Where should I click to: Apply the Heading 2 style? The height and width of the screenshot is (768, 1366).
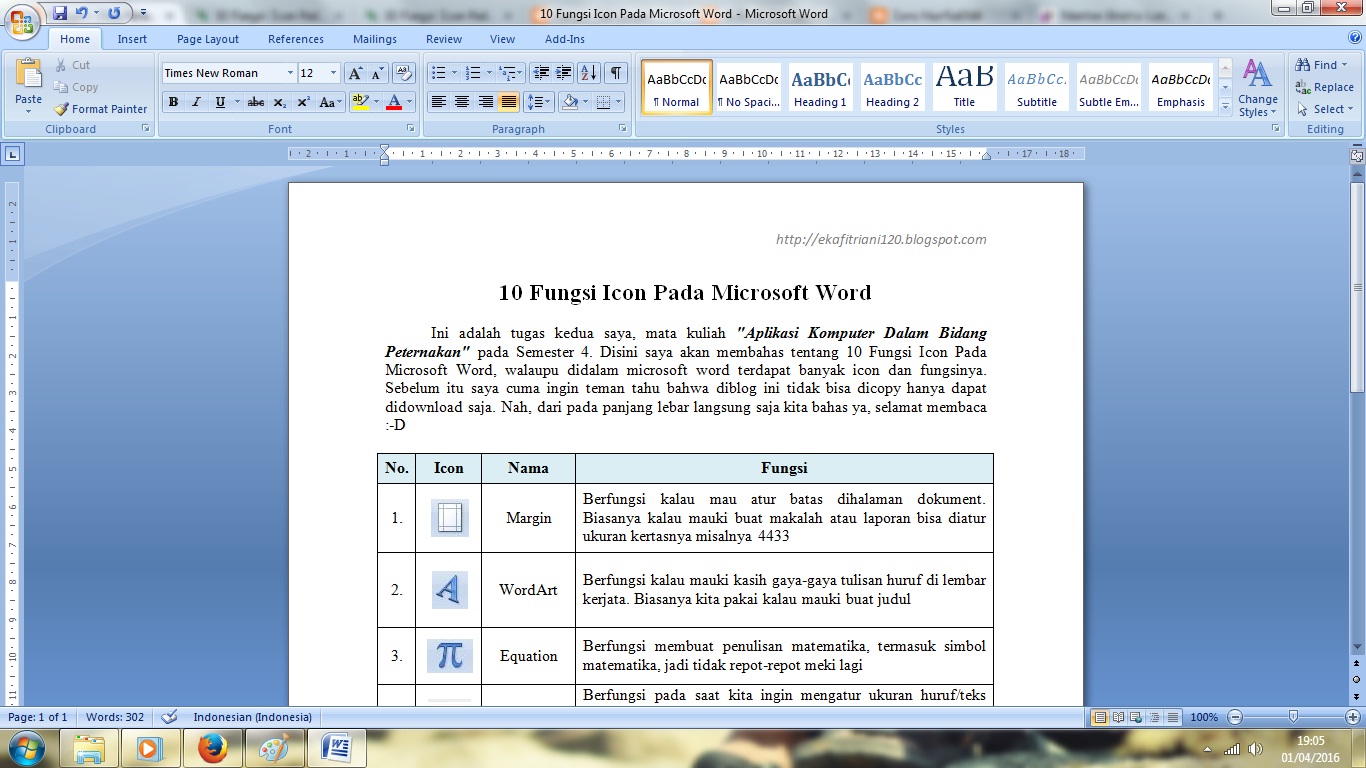[x=892, y=87]
